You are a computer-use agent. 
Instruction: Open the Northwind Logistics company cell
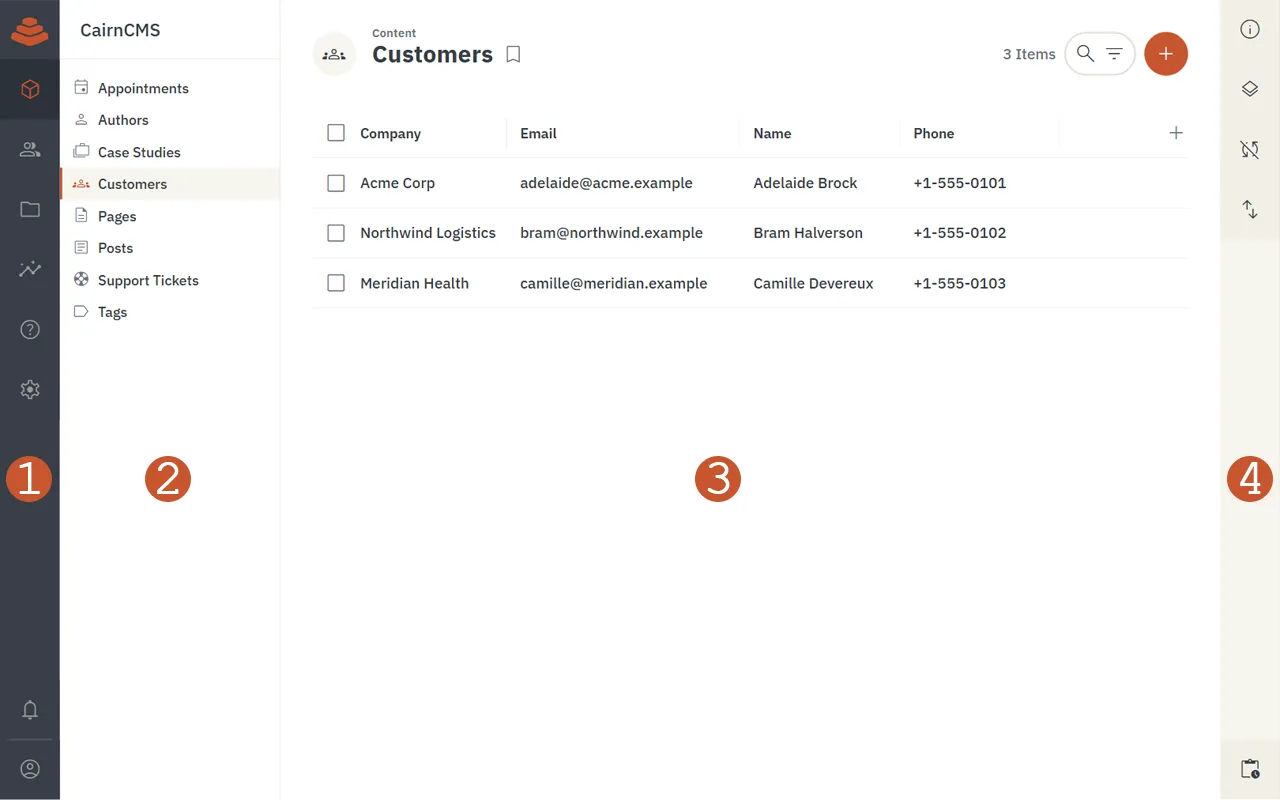(x=428, y=233)
